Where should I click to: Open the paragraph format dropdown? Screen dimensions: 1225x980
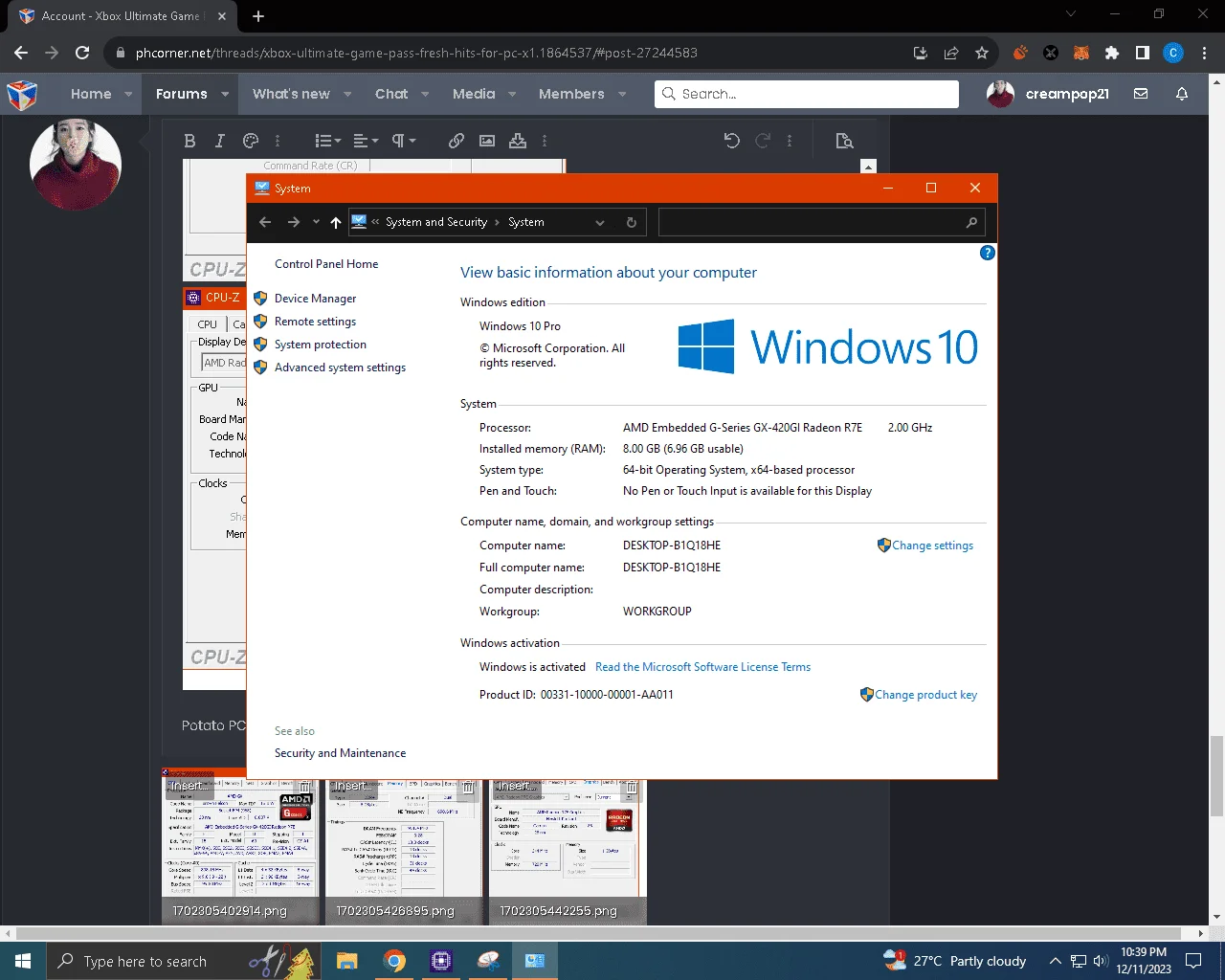tap(404, 141)
